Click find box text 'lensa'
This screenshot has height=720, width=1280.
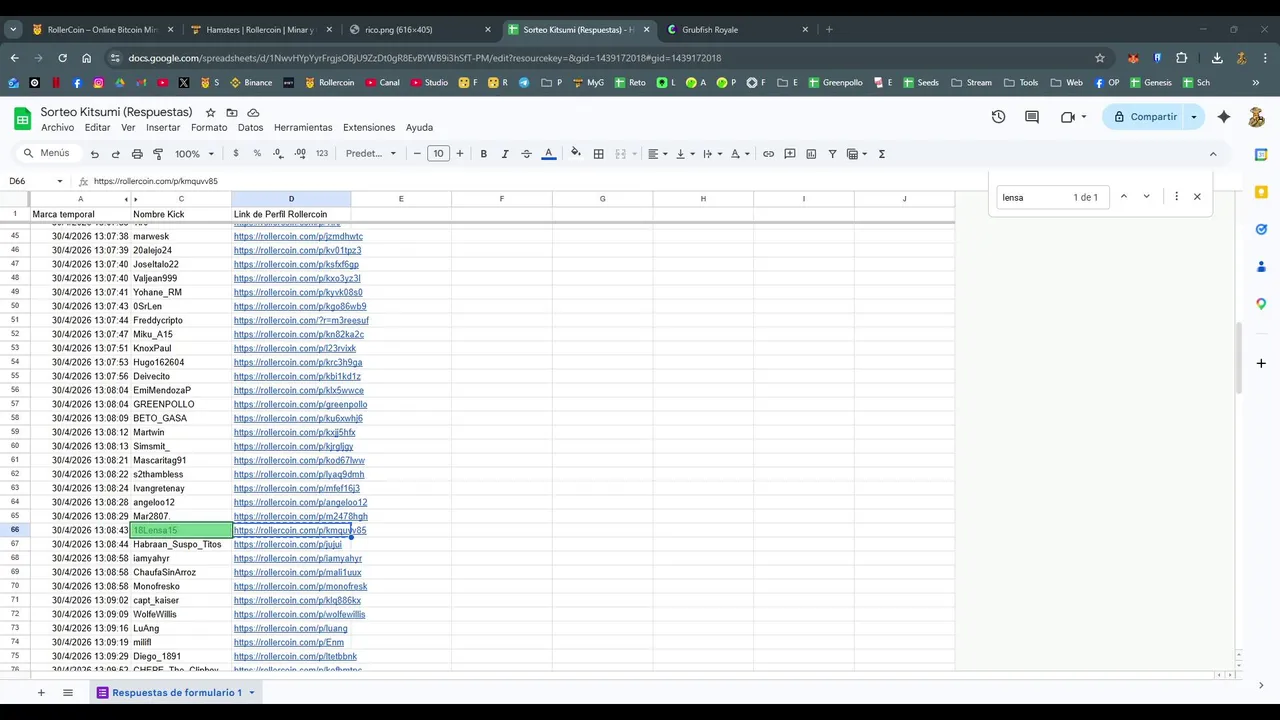click(x=1013, y=198)
